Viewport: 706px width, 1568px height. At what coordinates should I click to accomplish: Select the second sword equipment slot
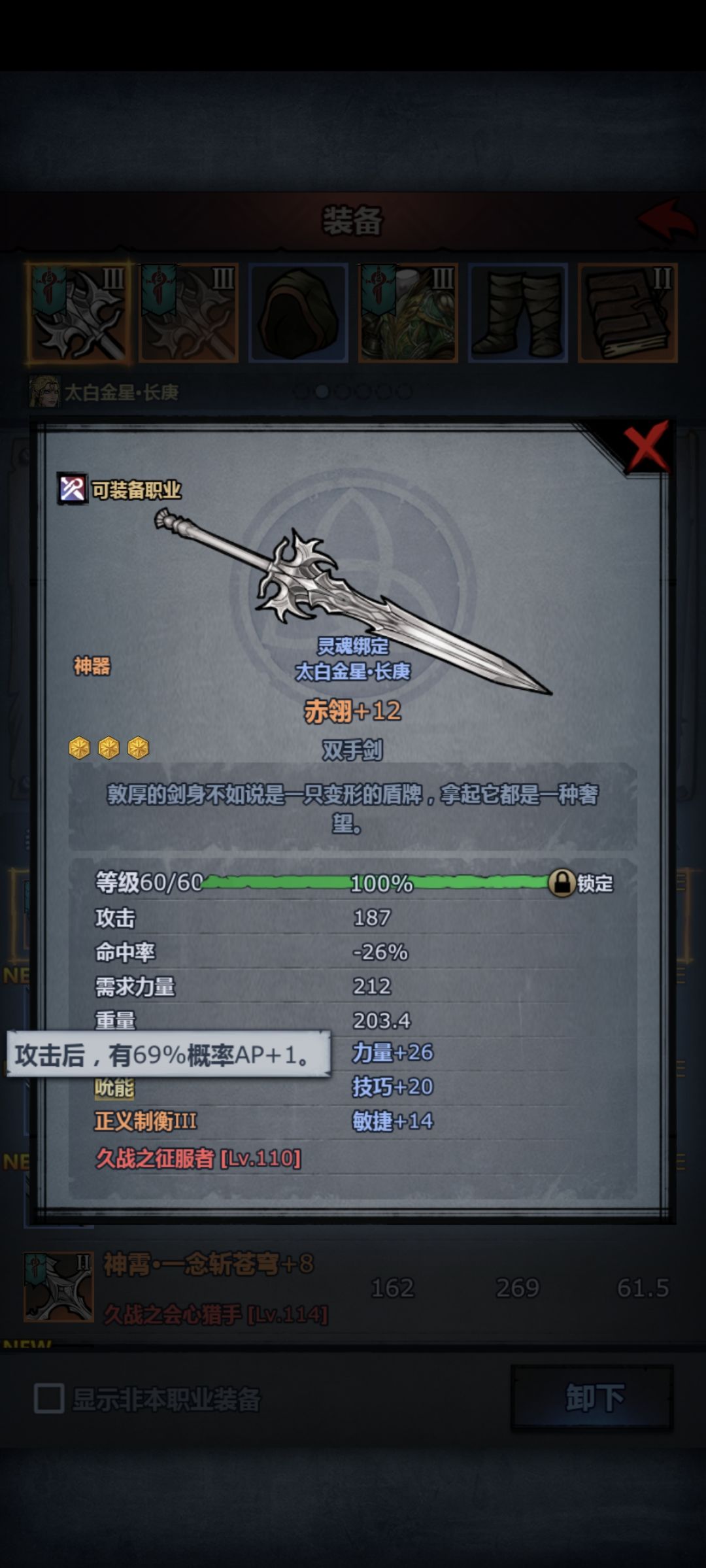189,313
